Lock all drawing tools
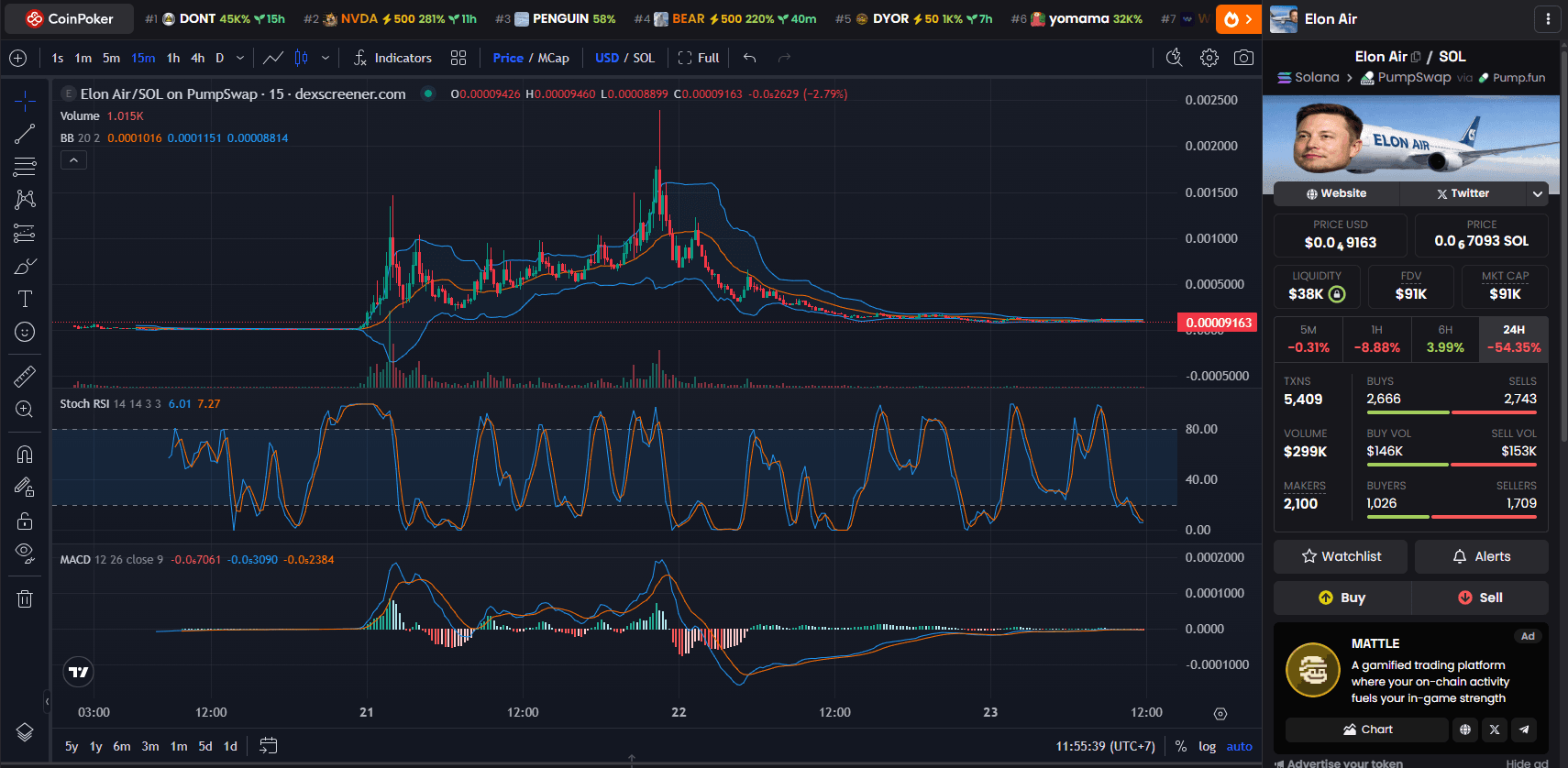Image resolution: width=1568 pixels, height=768 pixels. click(25, 521)
